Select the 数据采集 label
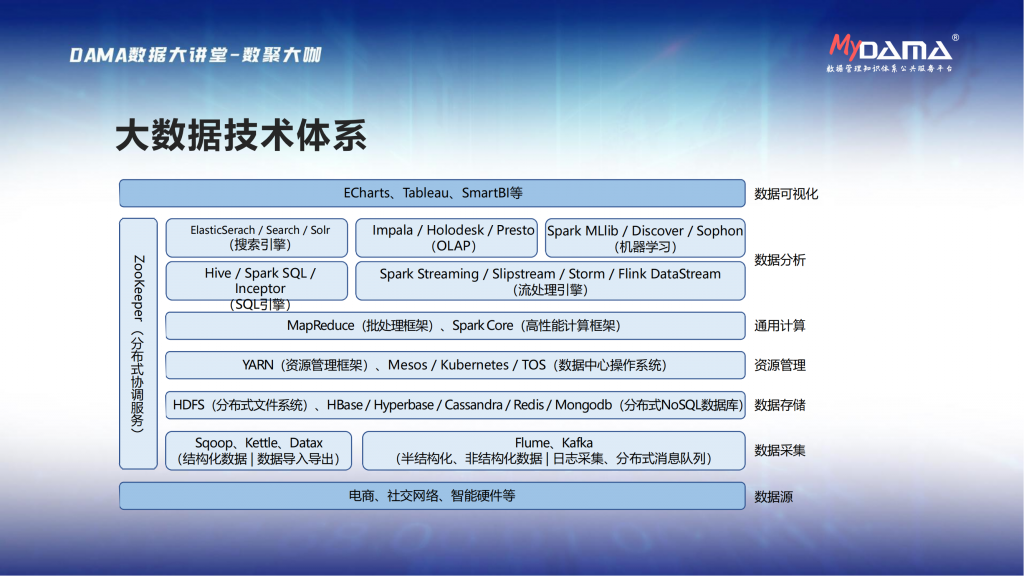The width and height of the screenshot is (1024, 576). 780,451
